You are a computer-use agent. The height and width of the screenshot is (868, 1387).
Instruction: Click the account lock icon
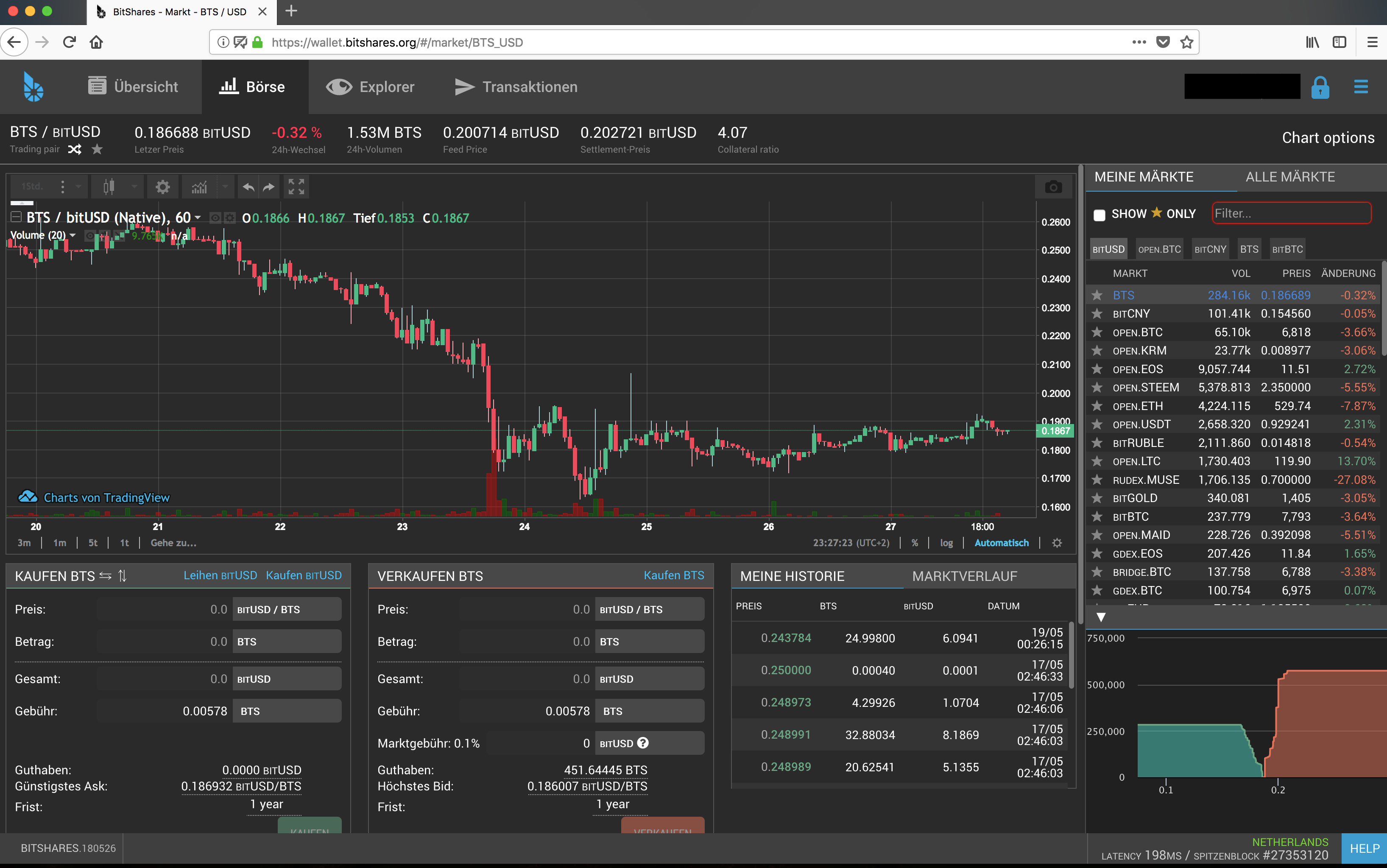tap(1320, 87)
